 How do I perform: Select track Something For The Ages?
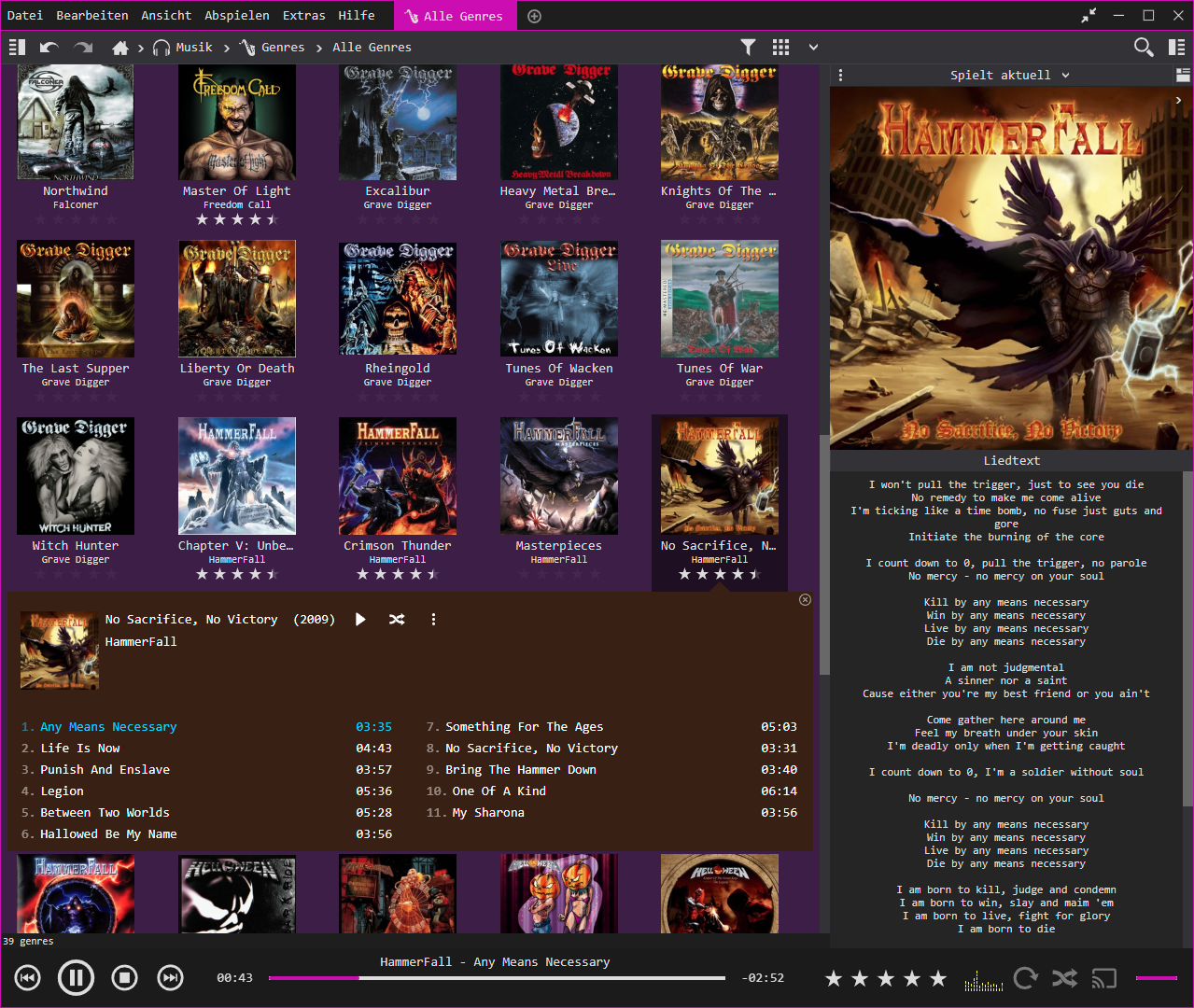(612, 727)
